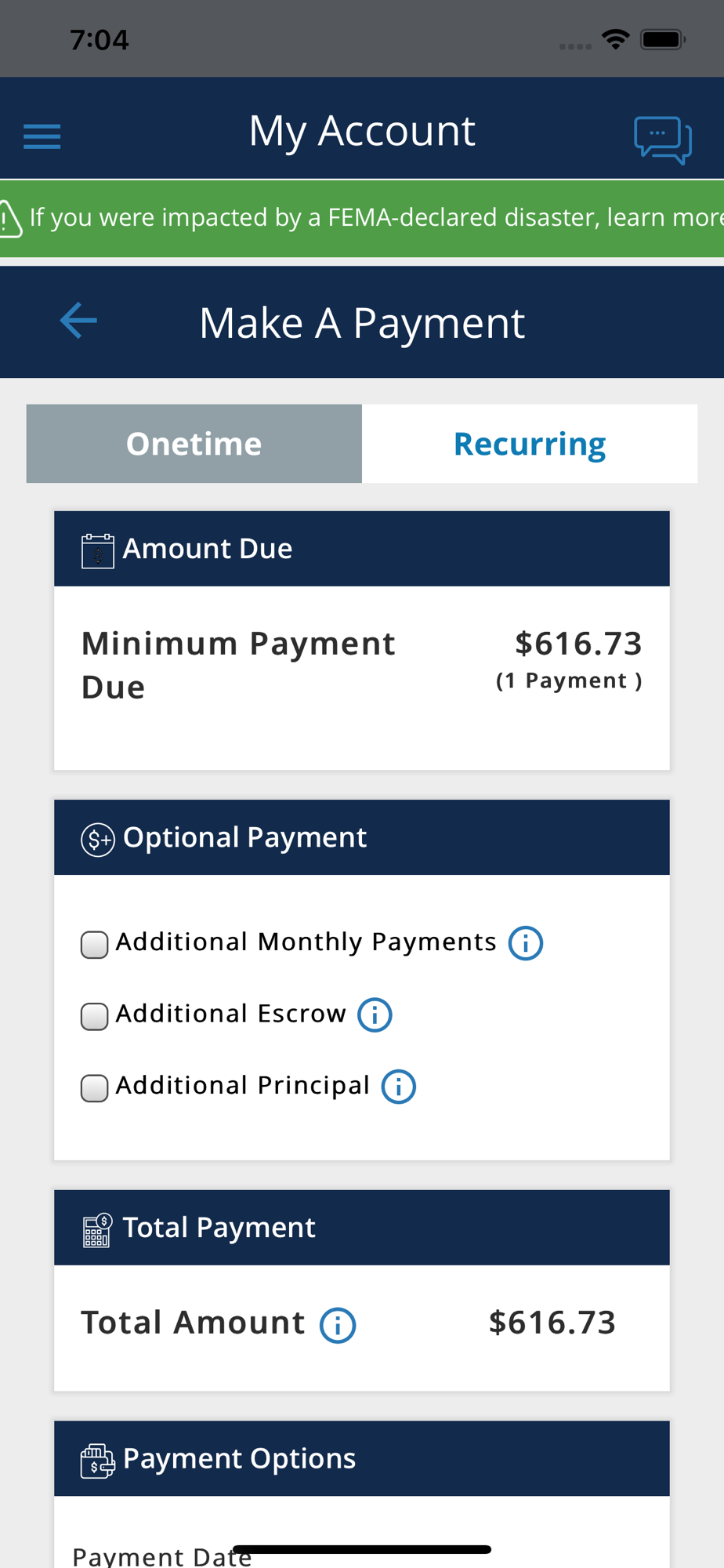
Task: Switch to the Recurring tab
Action: pos(530,444)
